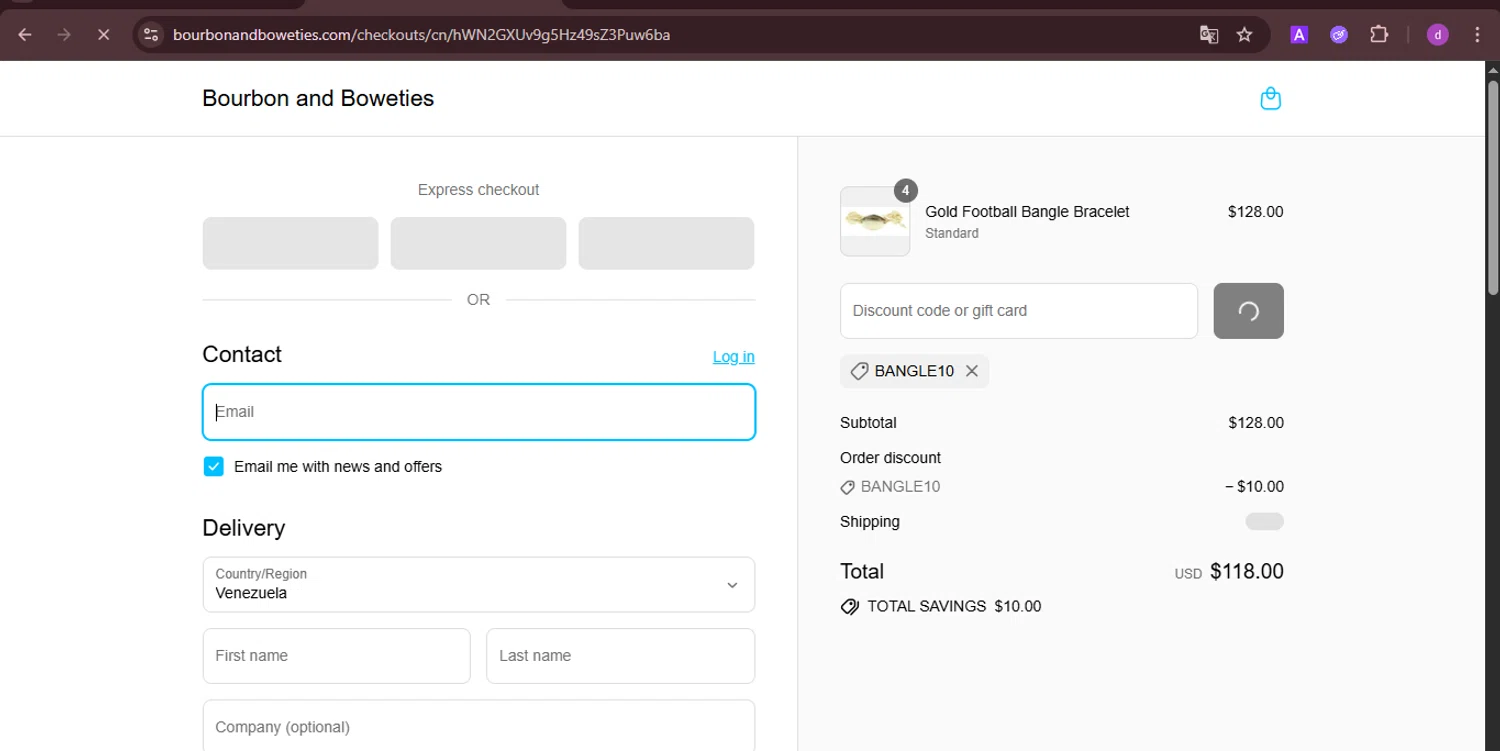Click the middle express checkout button
This screenshot has height=751, width=1500.
click(478, 243)
